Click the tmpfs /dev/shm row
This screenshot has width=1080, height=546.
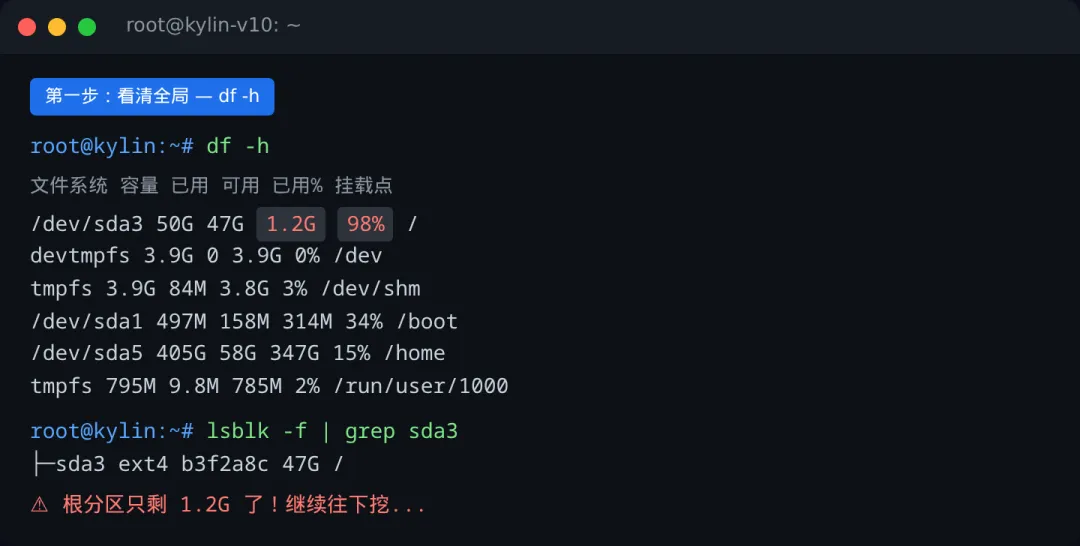click(x=225, y=289)
